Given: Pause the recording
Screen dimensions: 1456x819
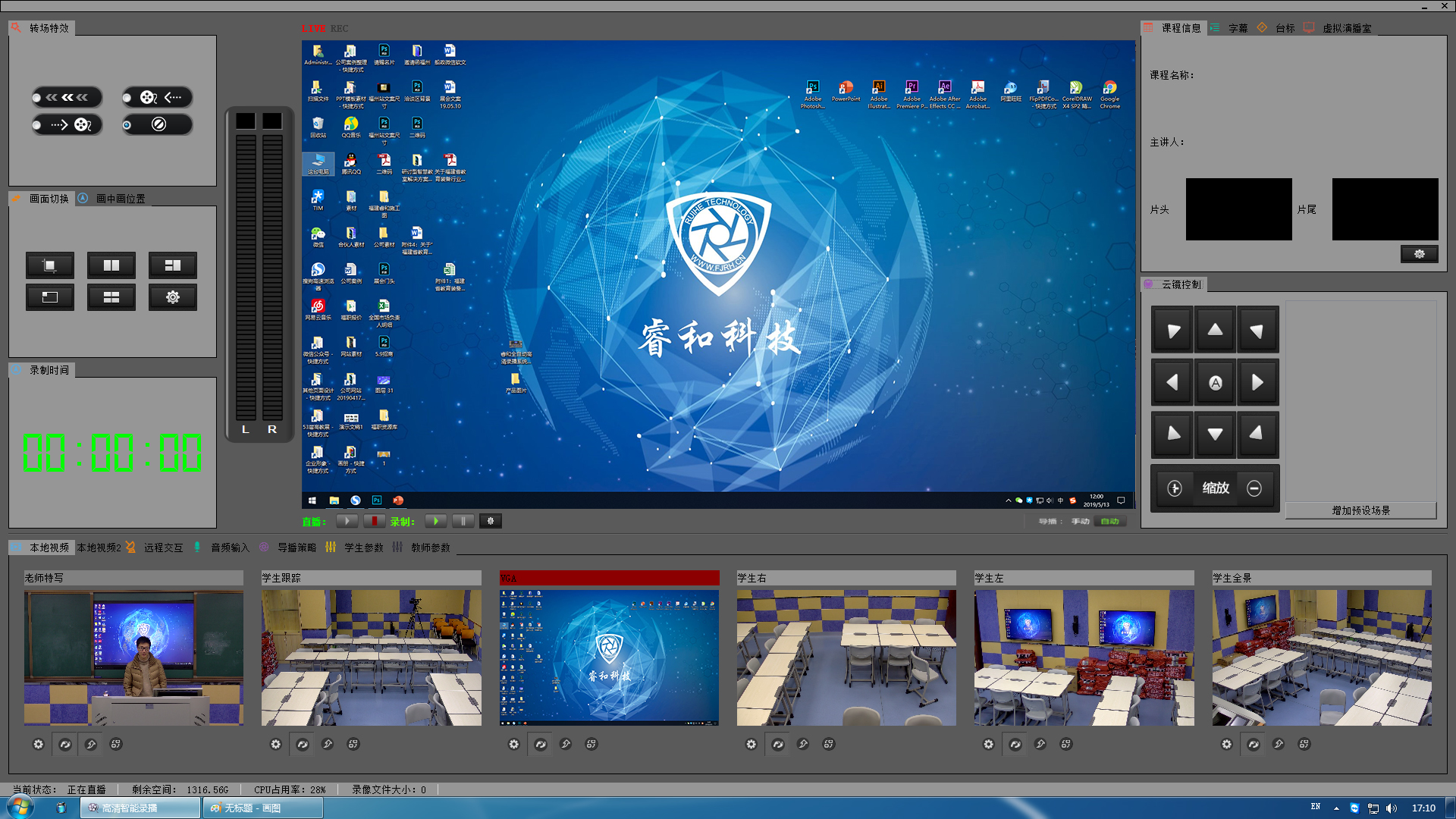Looking at the screenshot, I should (x=463, y=521).
